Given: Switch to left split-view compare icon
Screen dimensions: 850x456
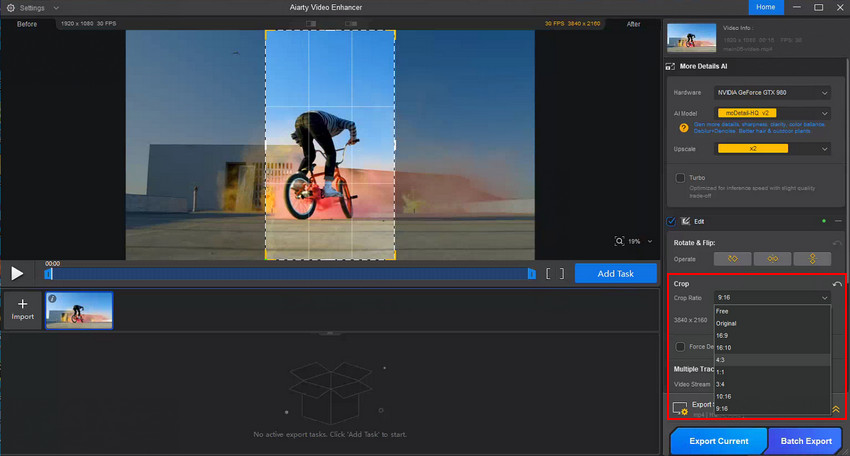Looking at the screenshot, I should click(311, 24).
